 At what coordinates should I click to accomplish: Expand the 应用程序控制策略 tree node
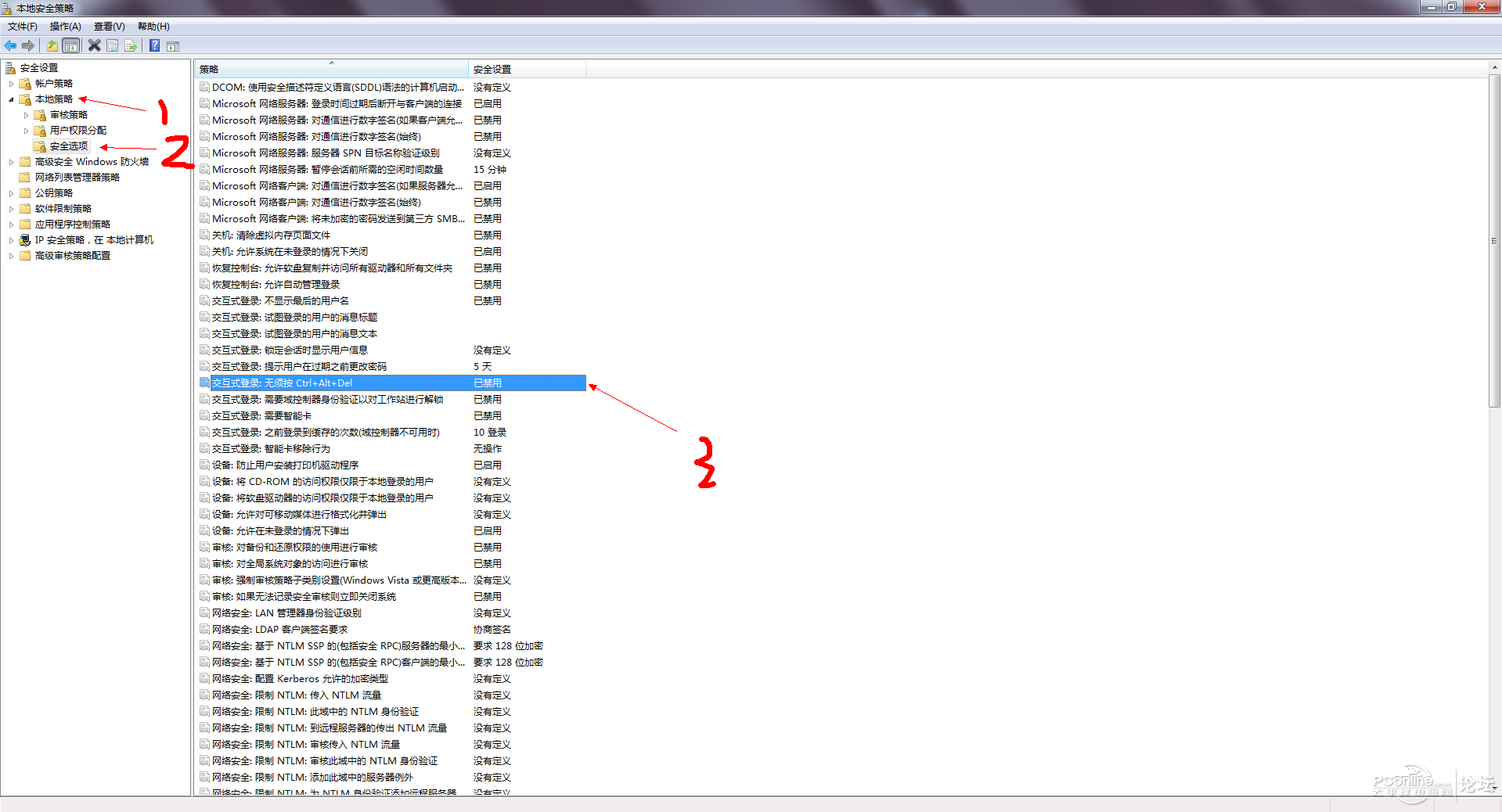click(11, 225)
